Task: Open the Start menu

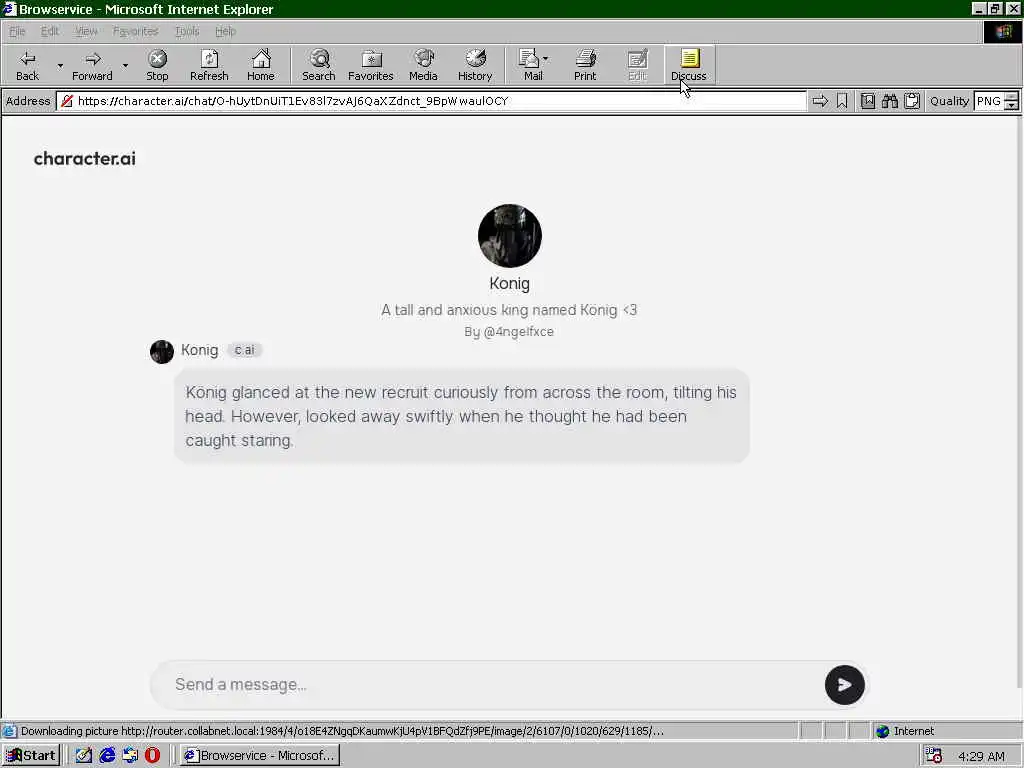Action: click(31, 756)
